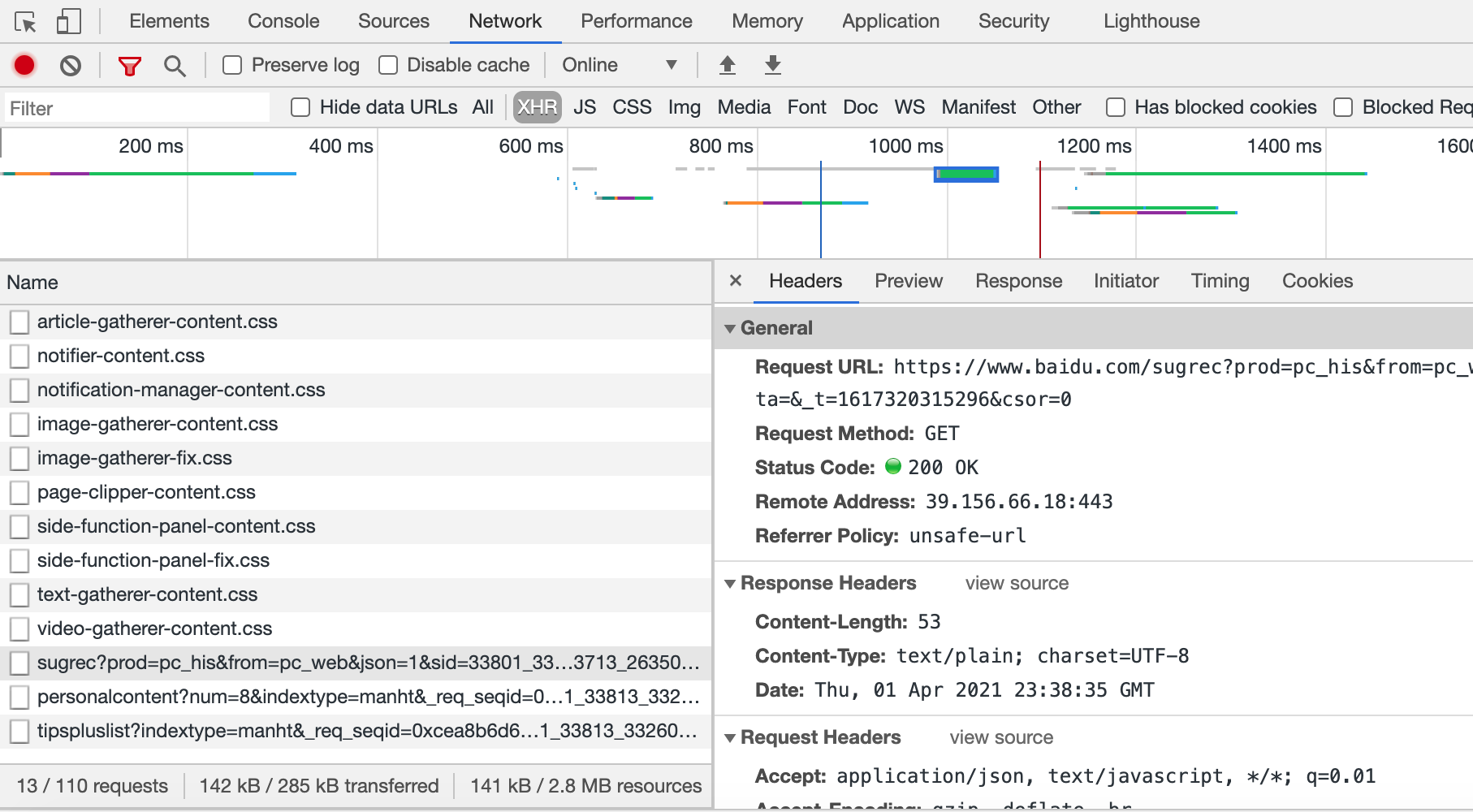Tick the Hide data URLs checkbox
This screenshot has width=1473, height=812.
300,107
